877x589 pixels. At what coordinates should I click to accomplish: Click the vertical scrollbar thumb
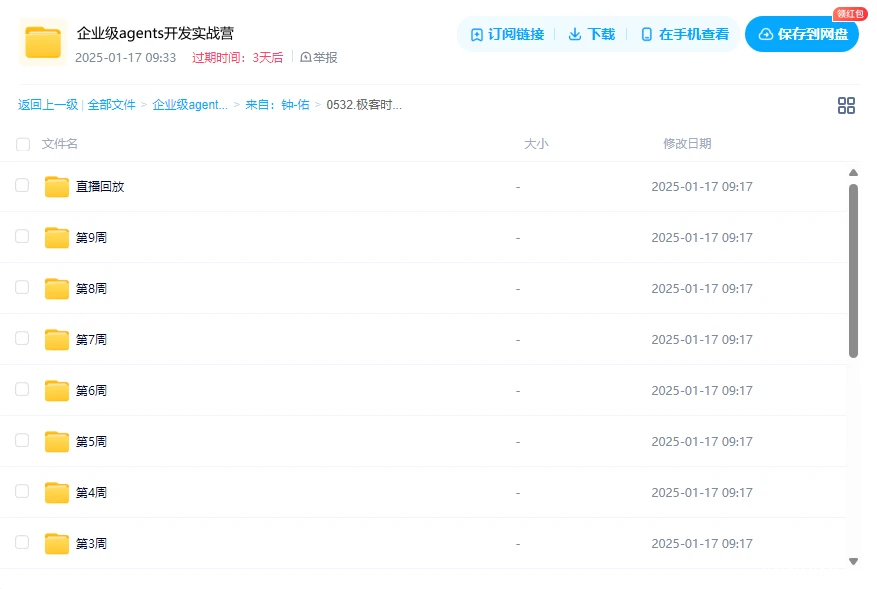[853, 270]
